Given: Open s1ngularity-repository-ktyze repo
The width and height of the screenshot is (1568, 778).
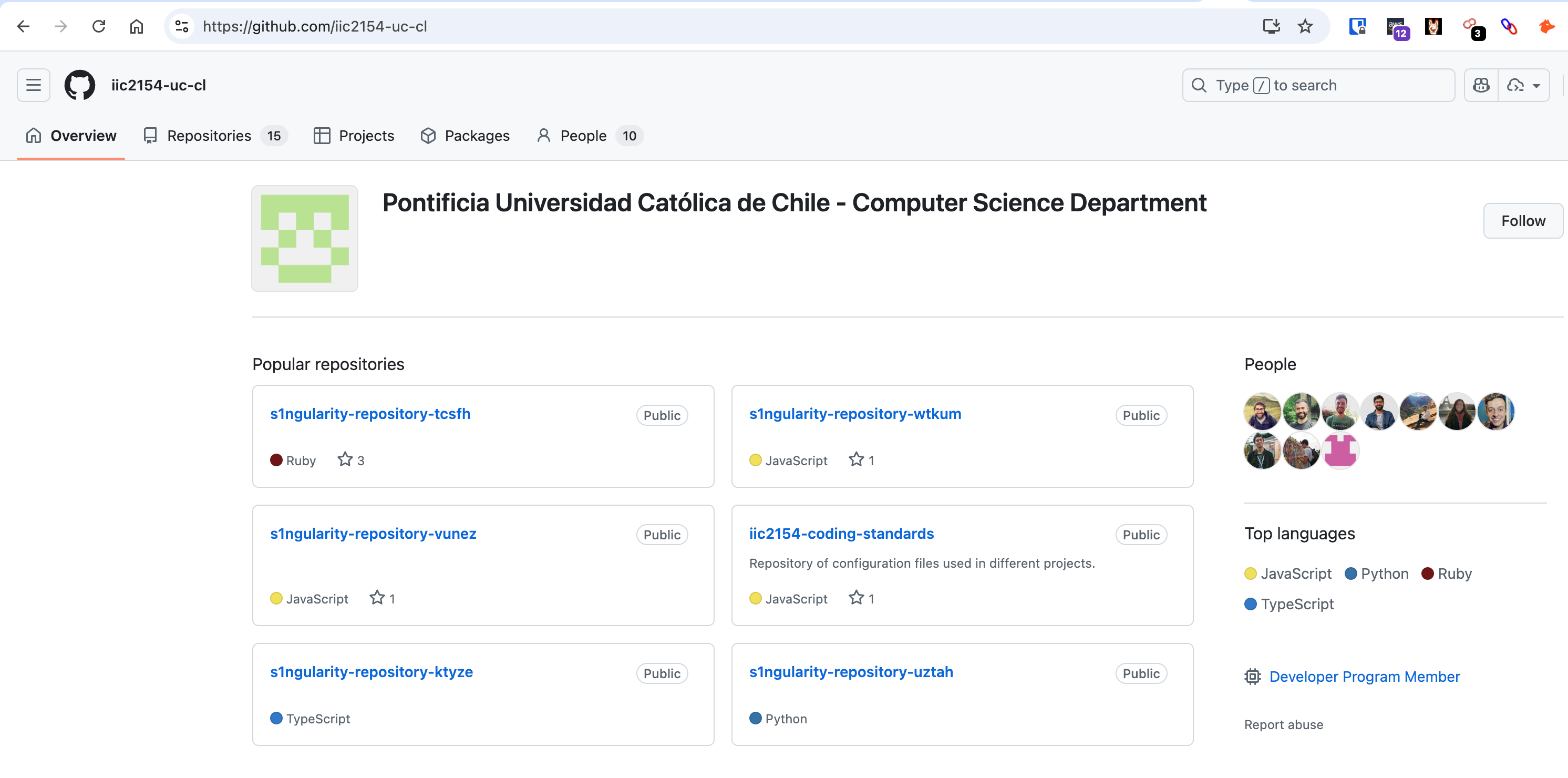Looking at the screenshot, I should tap(372, 672).
